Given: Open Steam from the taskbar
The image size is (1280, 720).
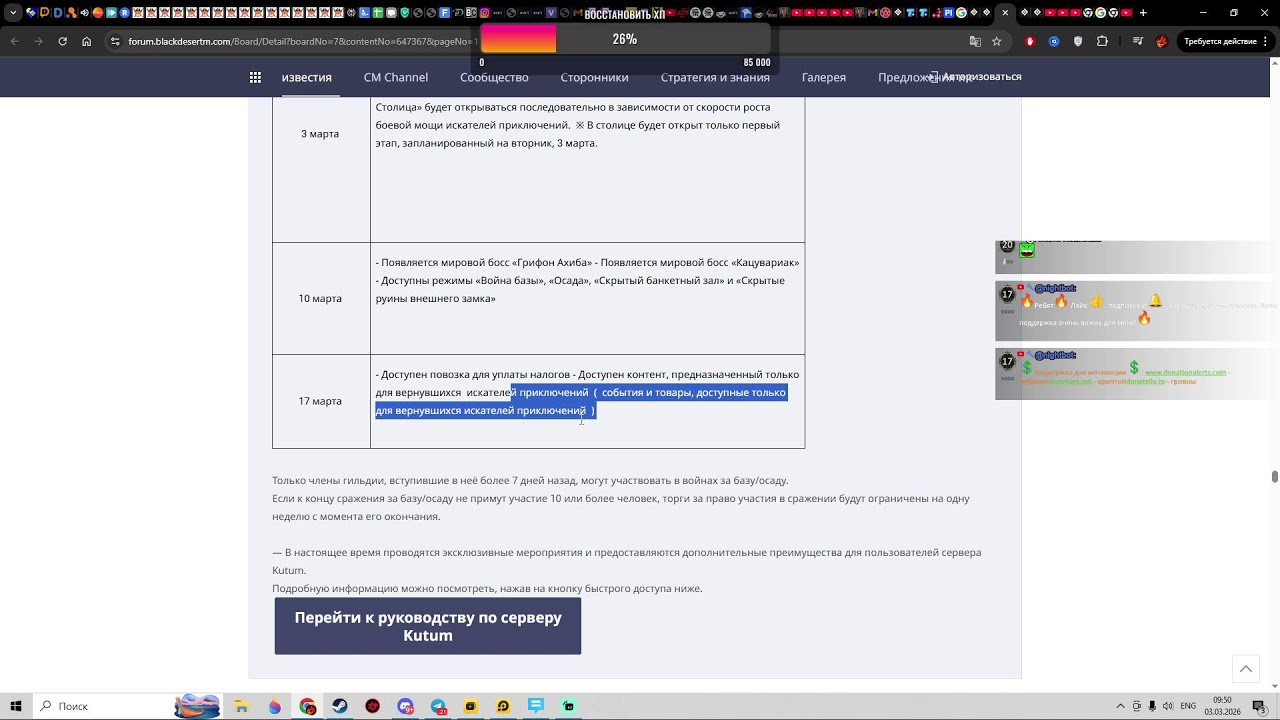Looking at the screenshot, I should 340,706.
